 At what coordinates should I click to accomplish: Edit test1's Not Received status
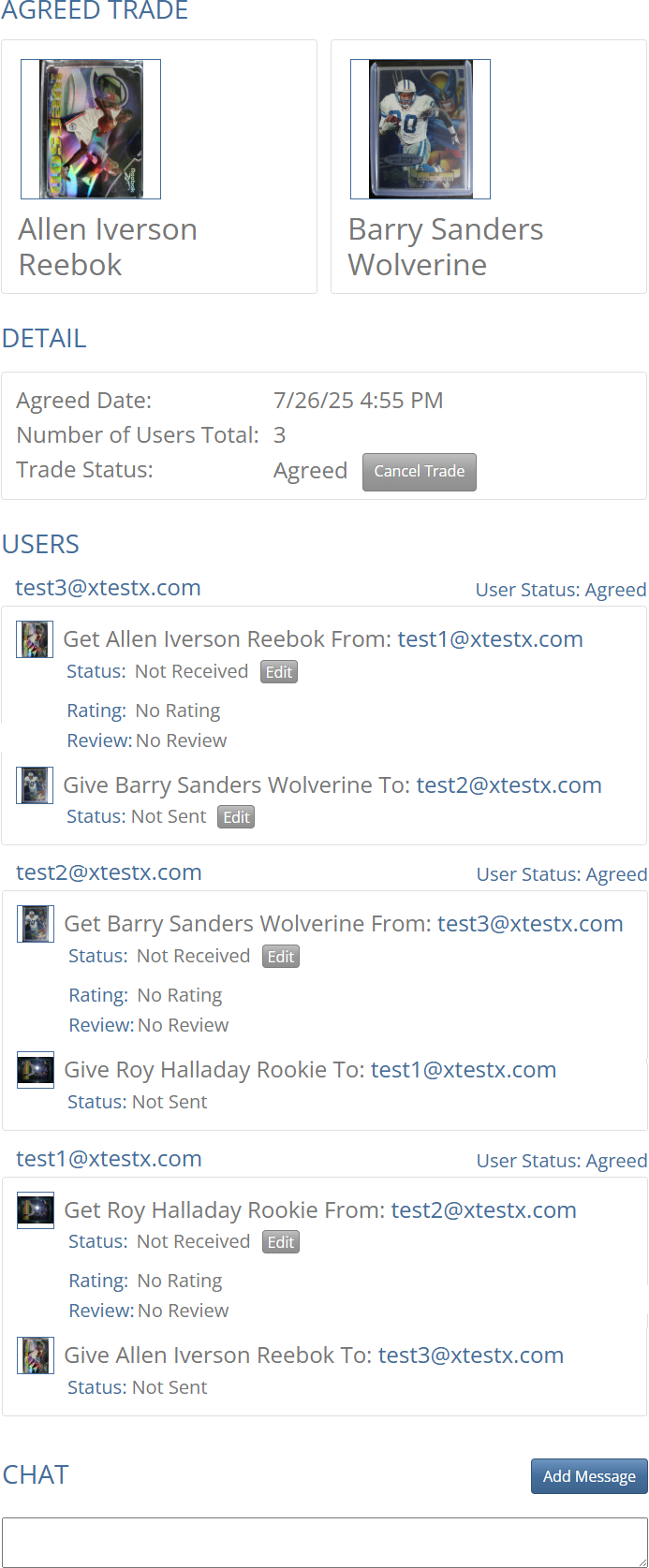coord(280,1242)
